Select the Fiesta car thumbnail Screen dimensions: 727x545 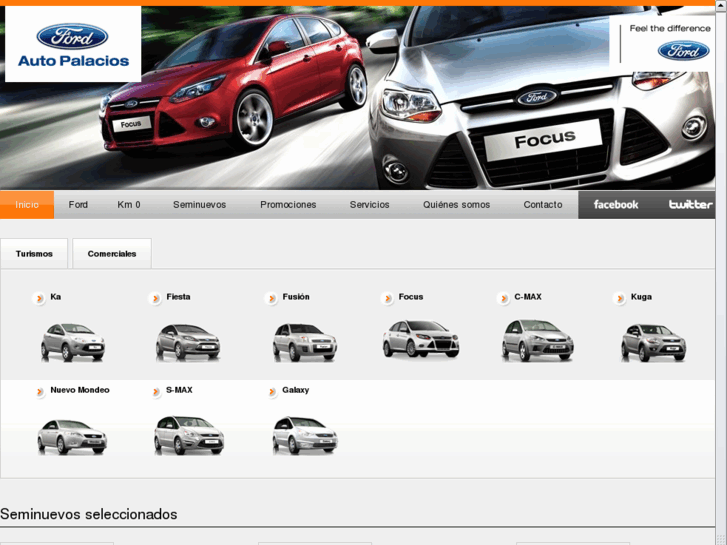click(x=188, y=342)
